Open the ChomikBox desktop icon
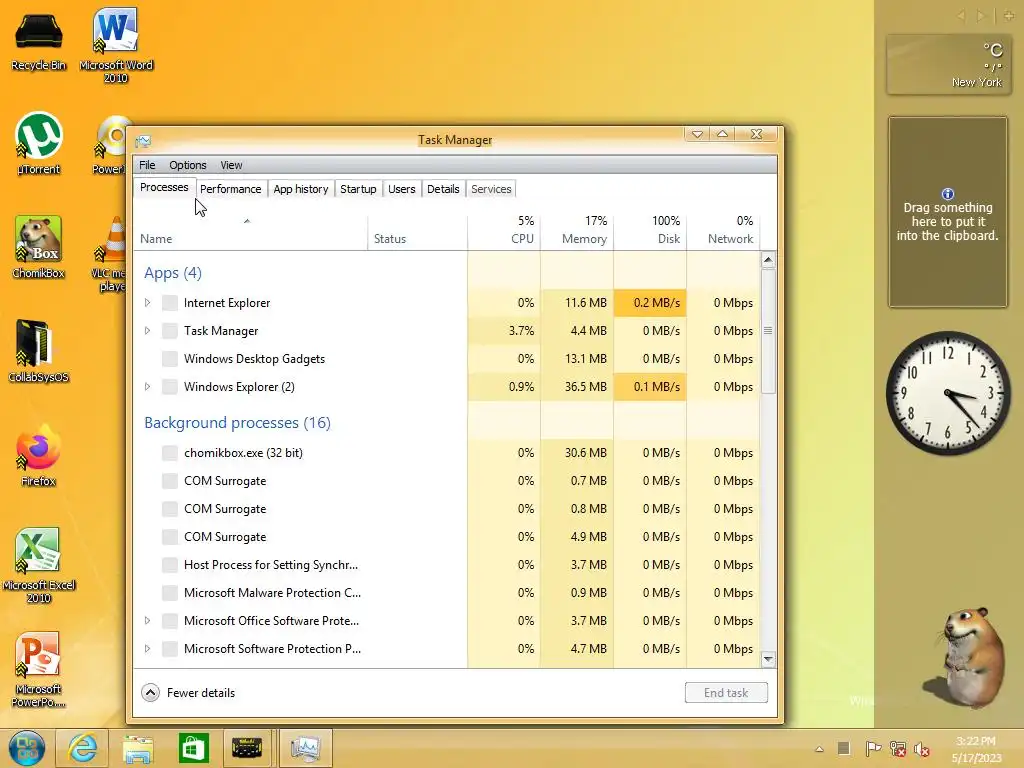Screen dimensions: 1024x768 tap(39, 247)
